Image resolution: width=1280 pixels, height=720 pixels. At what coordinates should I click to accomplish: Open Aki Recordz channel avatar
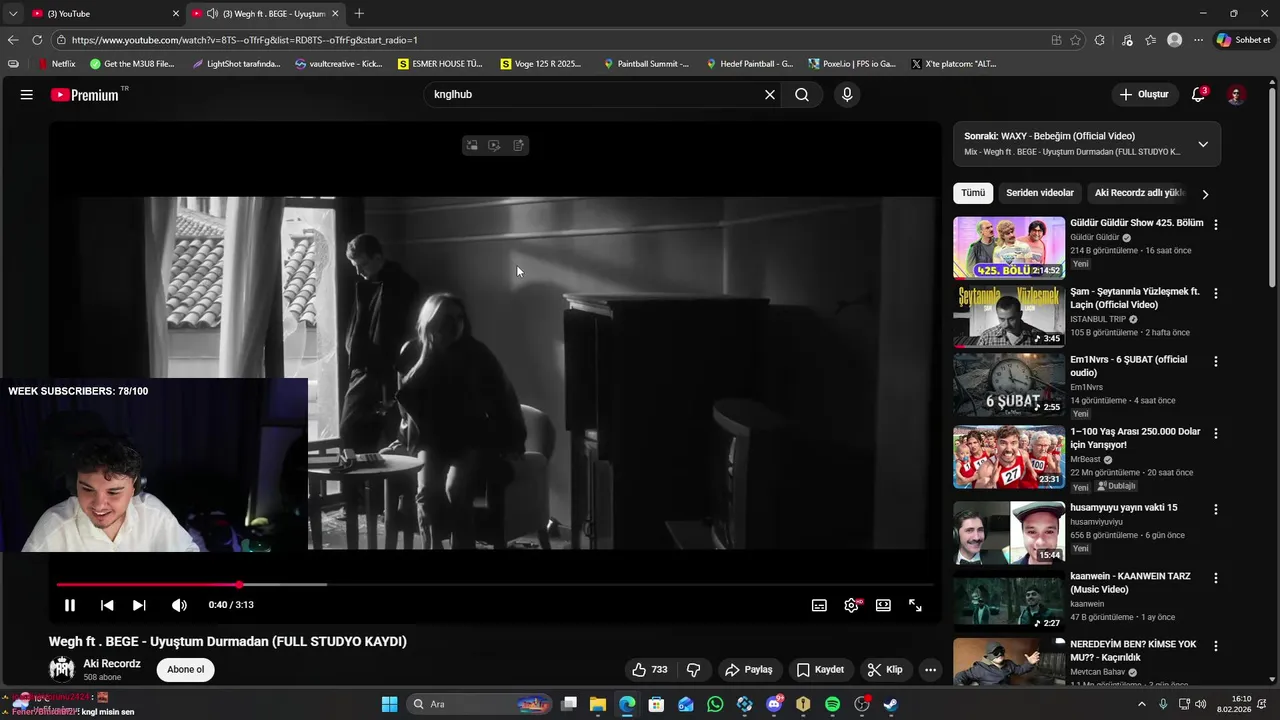coord(62,670)
